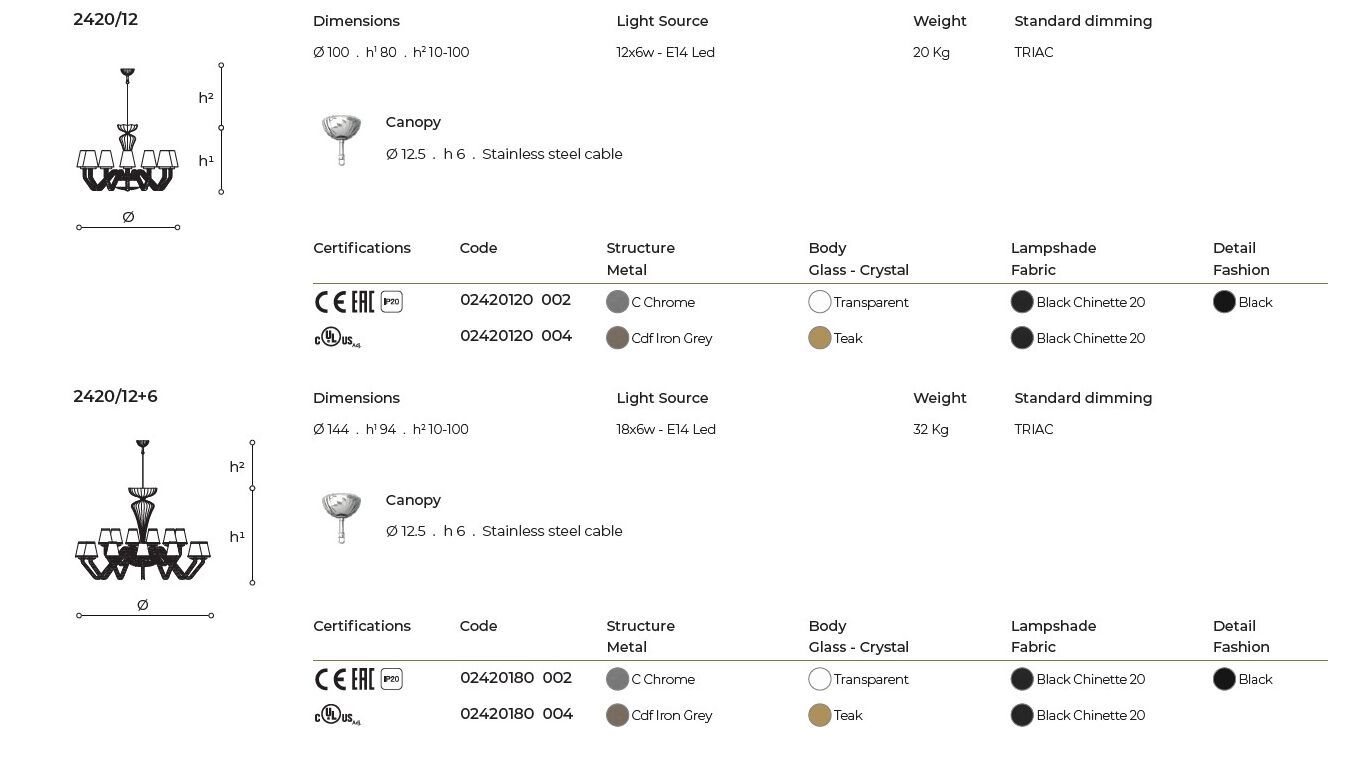Image resolution: width=1367 pixels, height=760 pixels.
Task: Click the CE mark in the 2420/12 certifications
Action: pos(329,302)
